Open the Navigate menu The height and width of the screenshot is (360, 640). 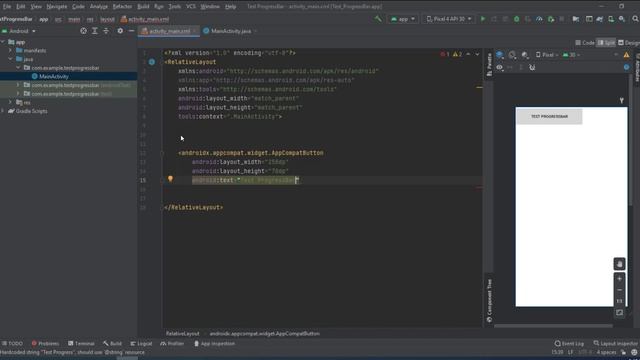57,7
